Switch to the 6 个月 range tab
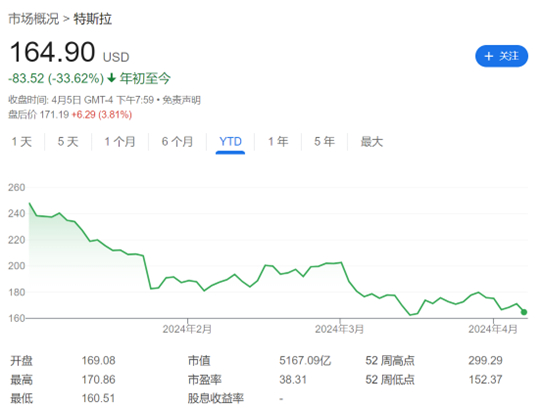 (x=177, y=141)
